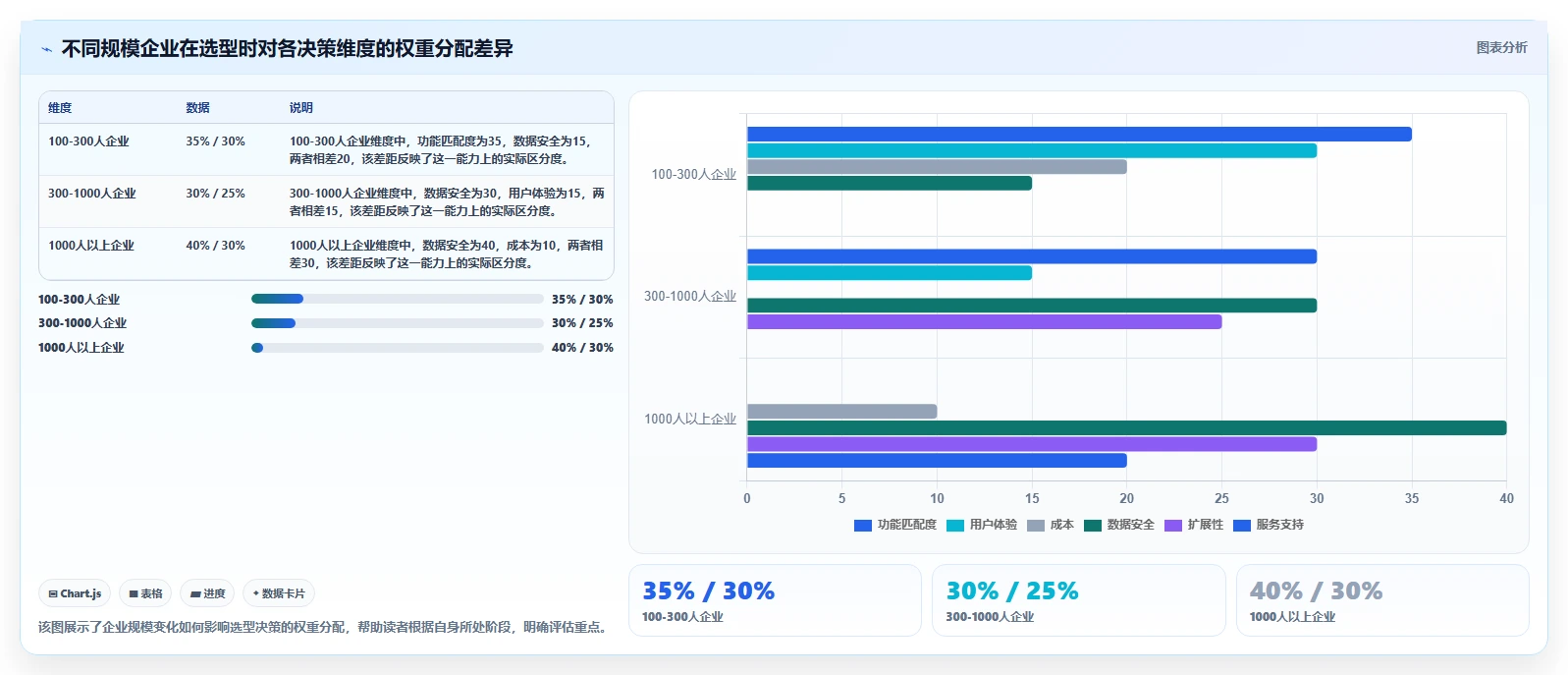
Task: Click the x-axis tick label 35
Action: (1412, 499)
